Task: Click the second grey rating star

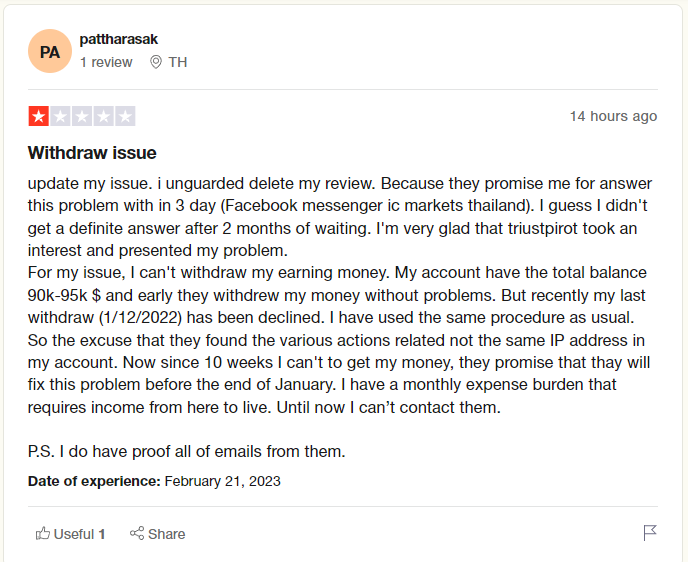Action: tap(60, 116)
